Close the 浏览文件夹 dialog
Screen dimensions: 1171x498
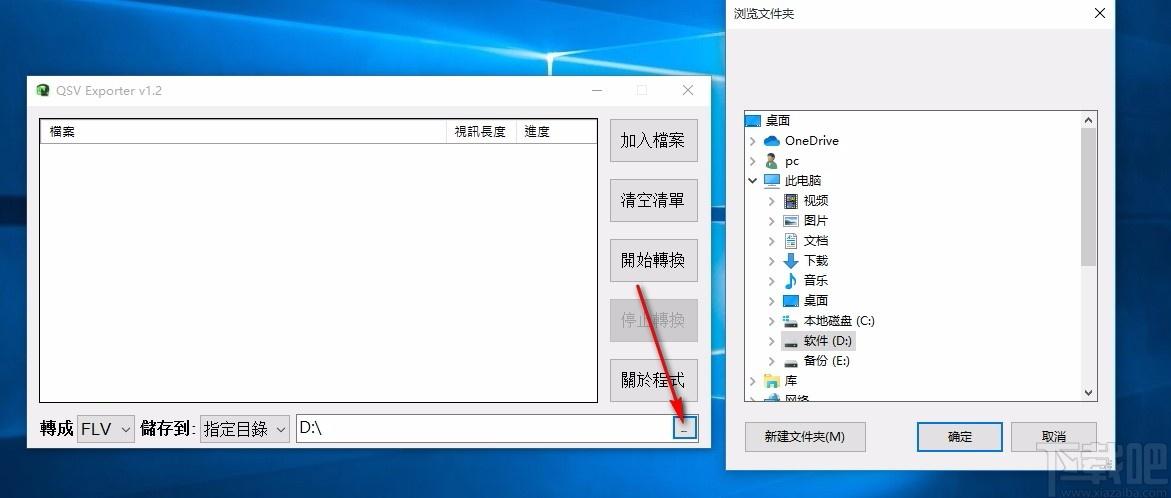tap(1099, 13)
